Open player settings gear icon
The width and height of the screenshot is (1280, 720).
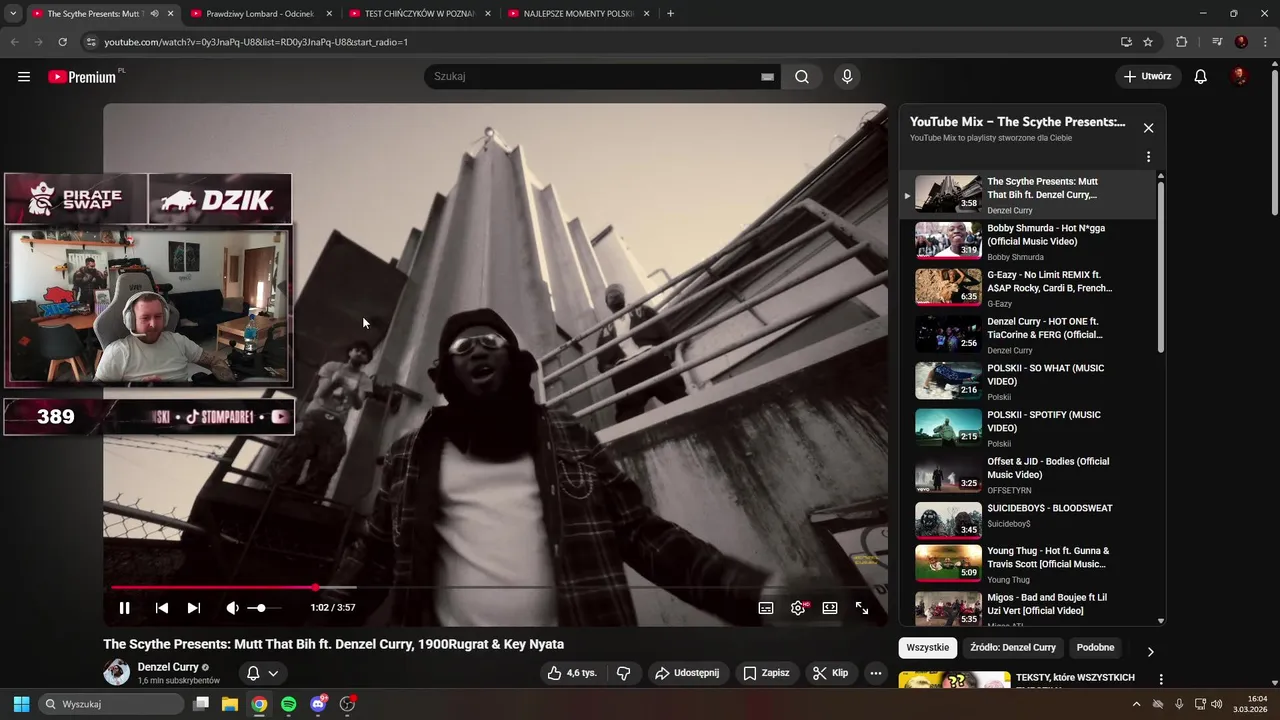(798, 608)
